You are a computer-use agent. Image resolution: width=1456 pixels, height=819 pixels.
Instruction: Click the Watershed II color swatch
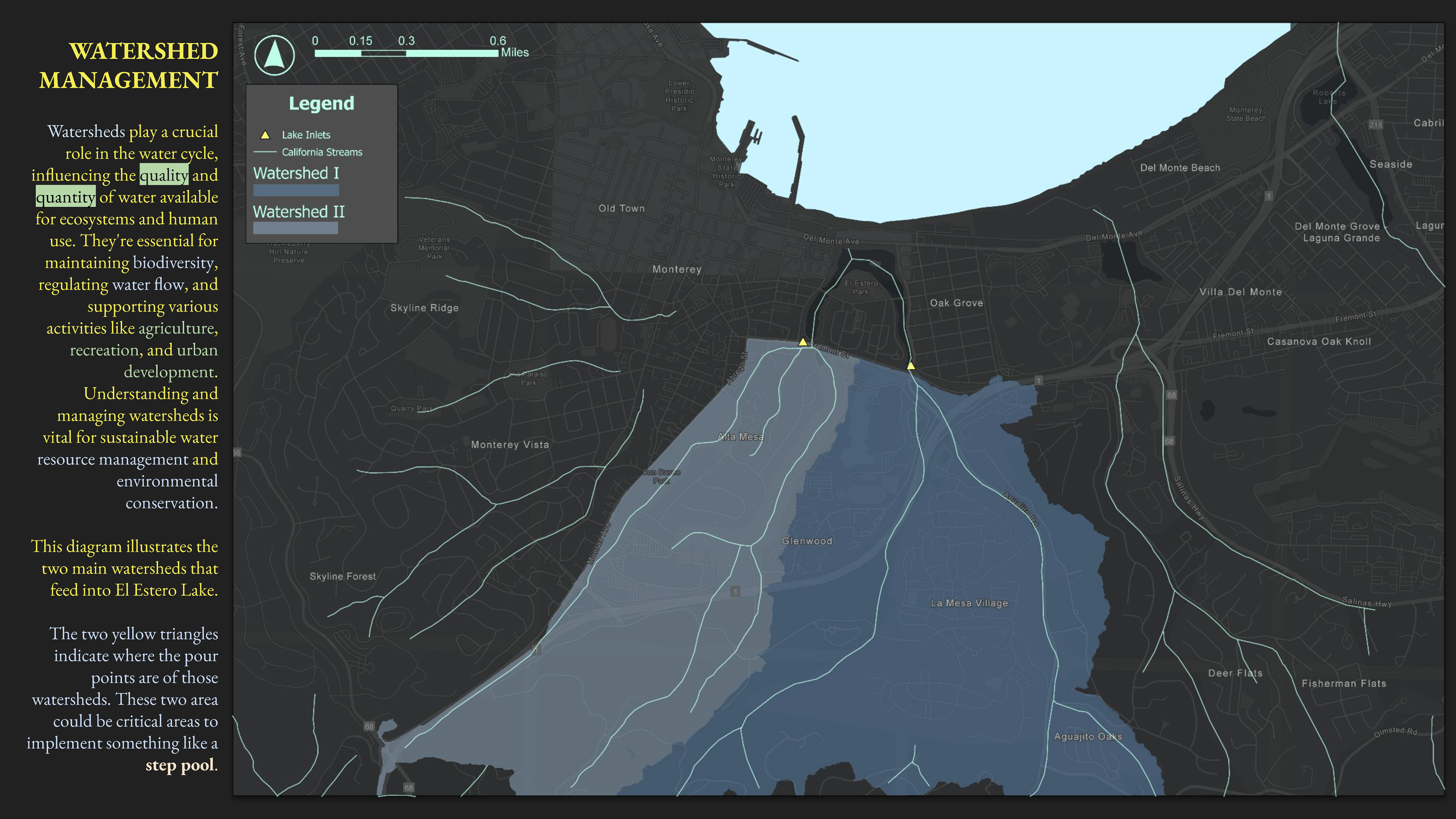pos(296,228)
